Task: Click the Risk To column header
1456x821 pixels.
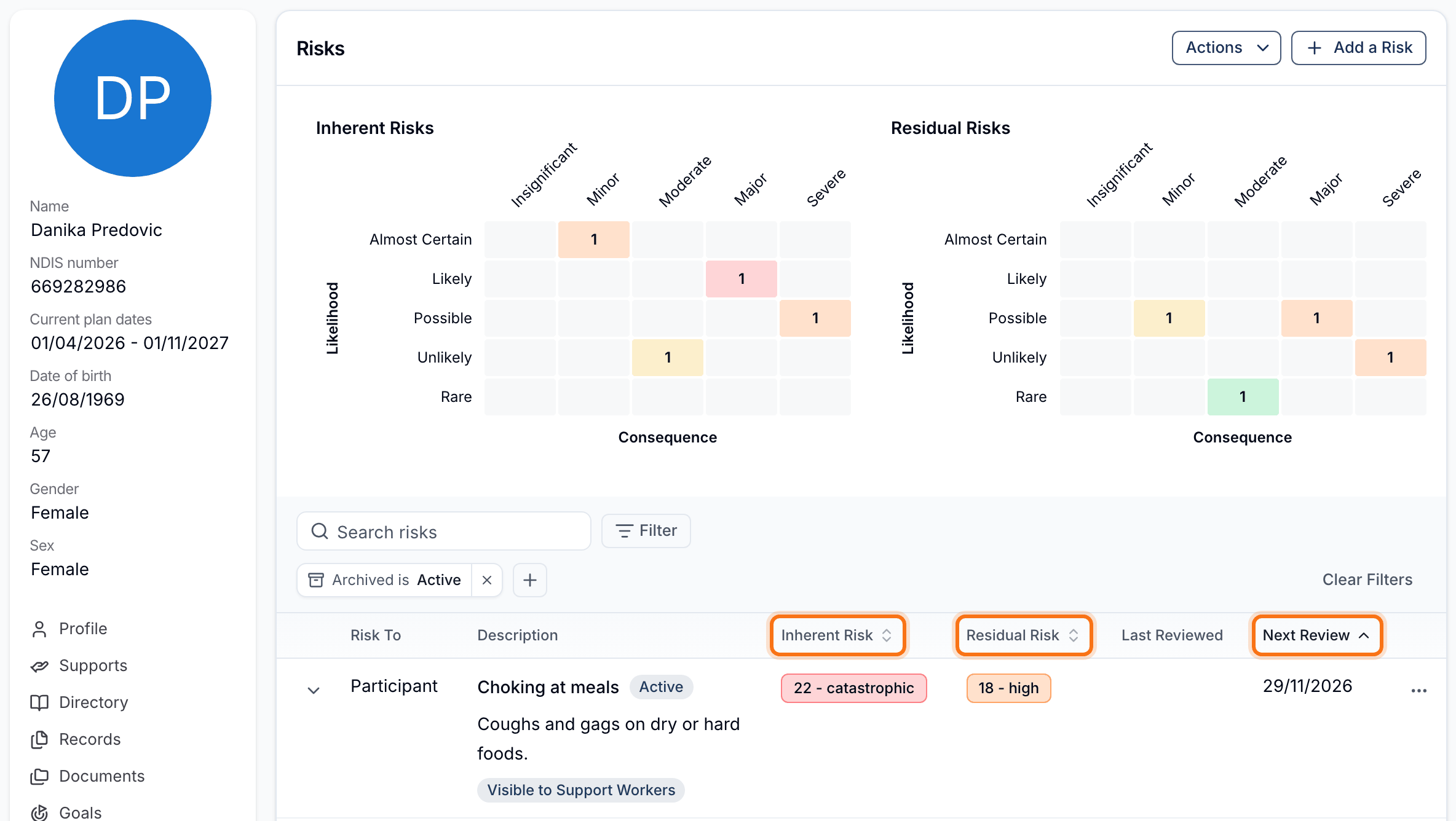Action: [x=376, y=635]
